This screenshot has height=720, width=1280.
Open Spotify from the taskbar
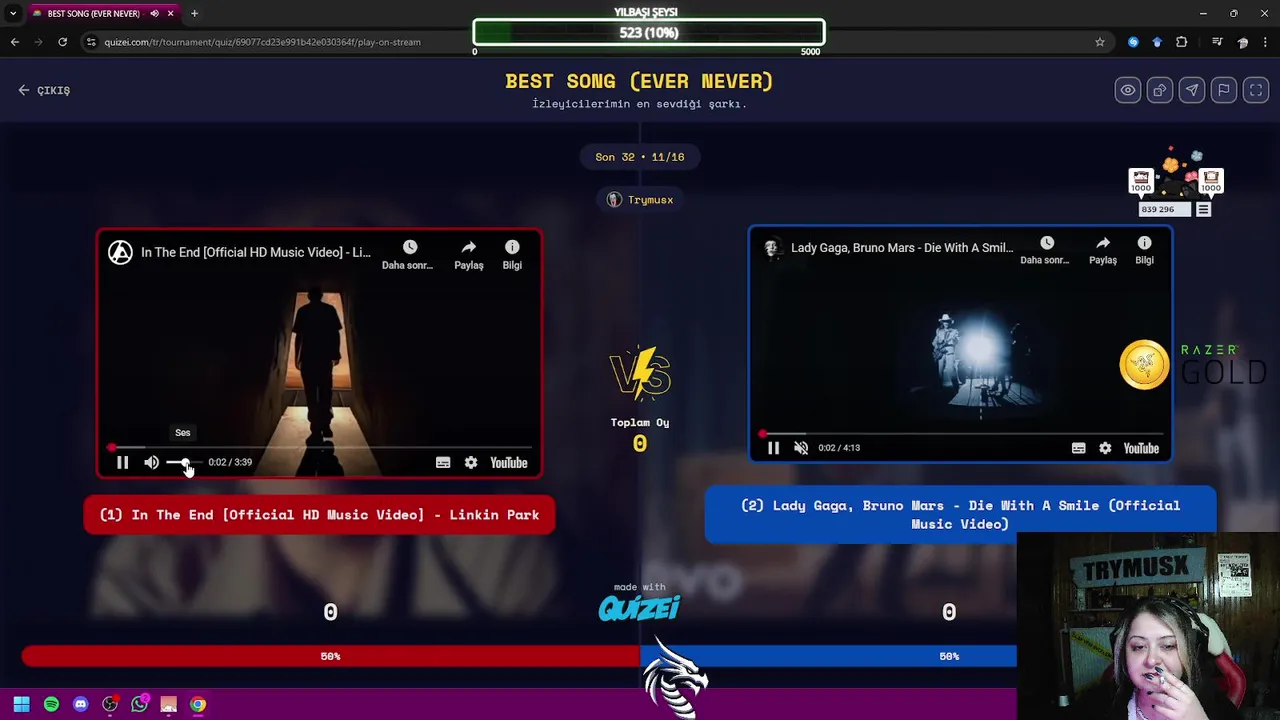pos(51,704)
